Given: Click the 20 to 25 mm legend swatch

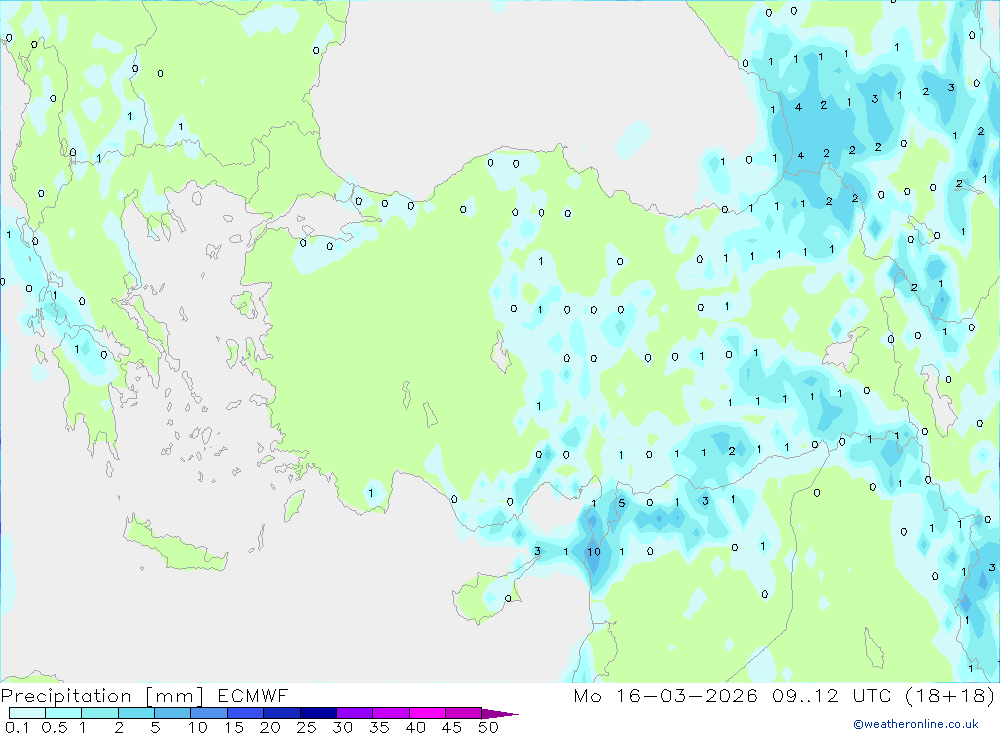Looking at the screenshot, I should 281,713.
